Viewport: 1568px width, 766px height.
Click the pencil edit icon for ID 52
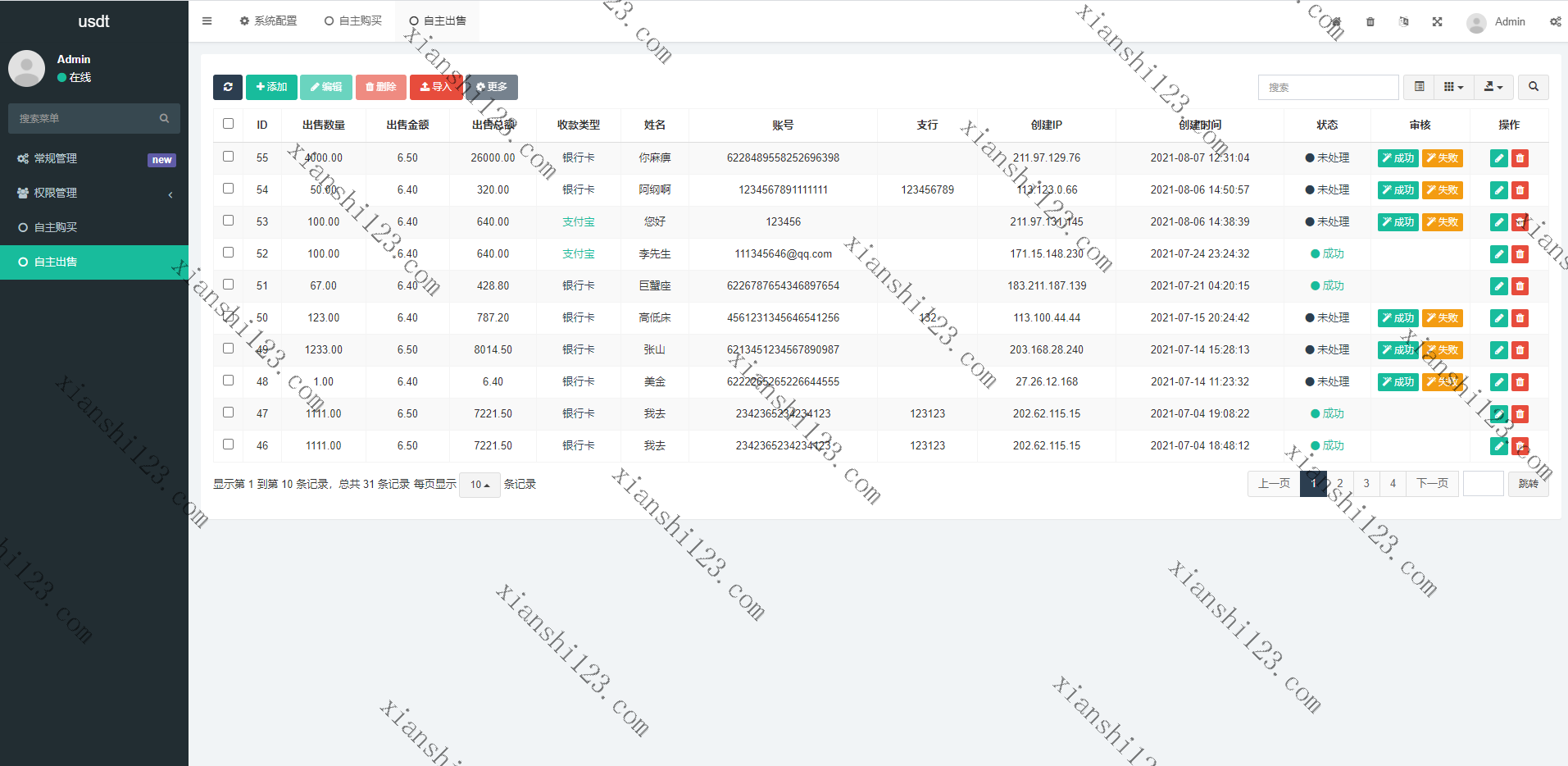pyautogui.click(x=1499, y=254)
